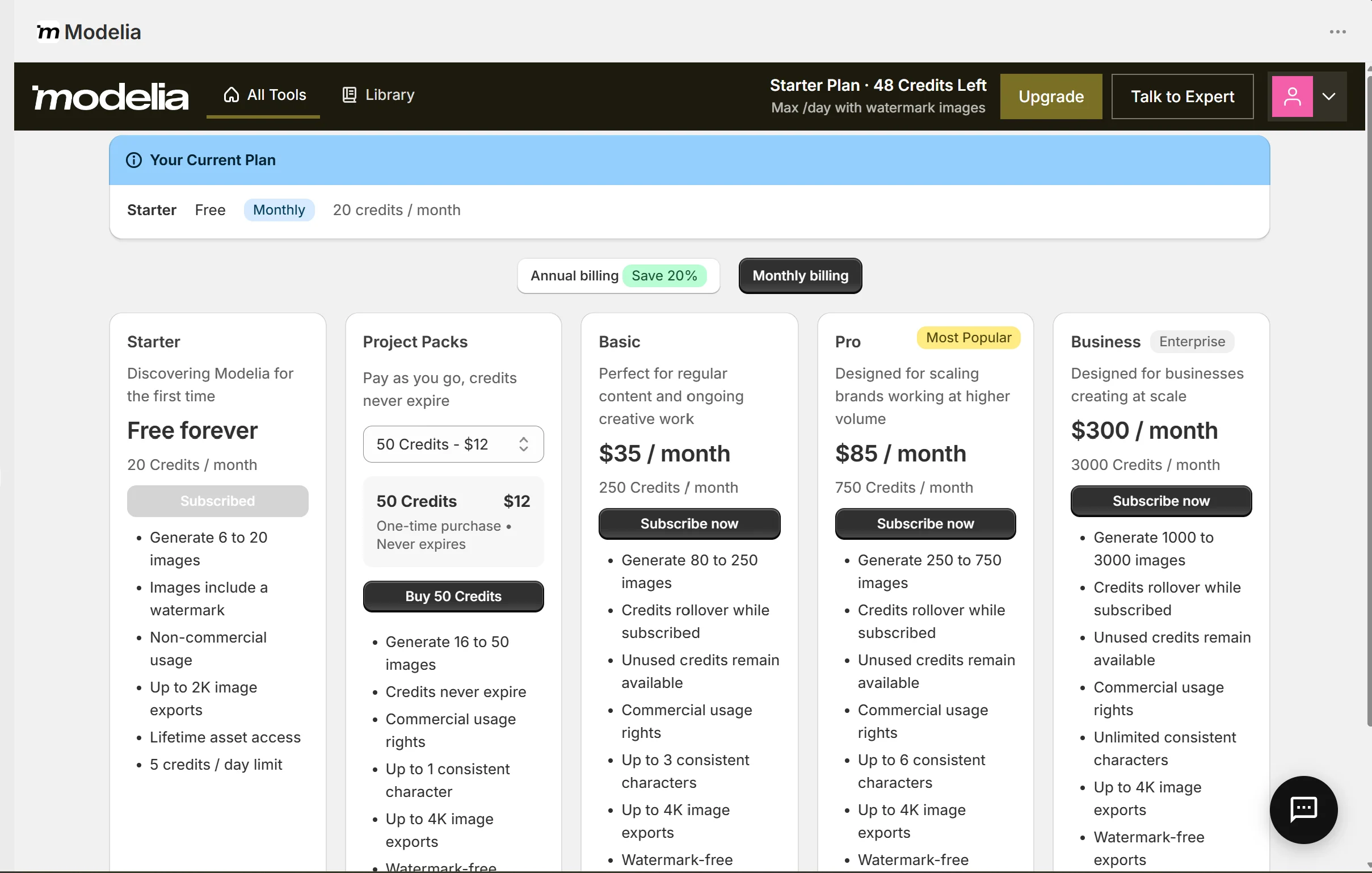
Task: Open the All Tools tab
Action: [x=264, y=95]
